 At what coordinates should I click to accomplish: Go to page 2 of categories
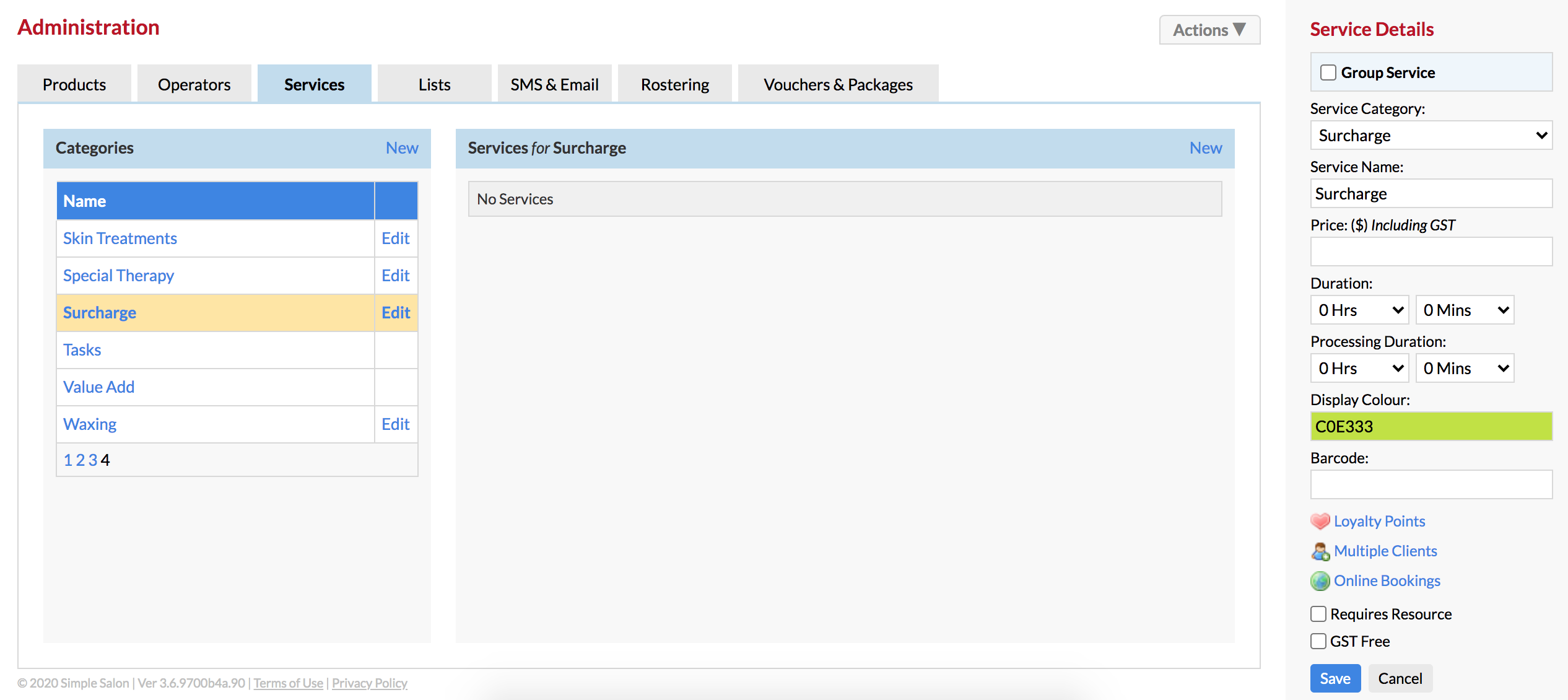[x=81, y=460]
